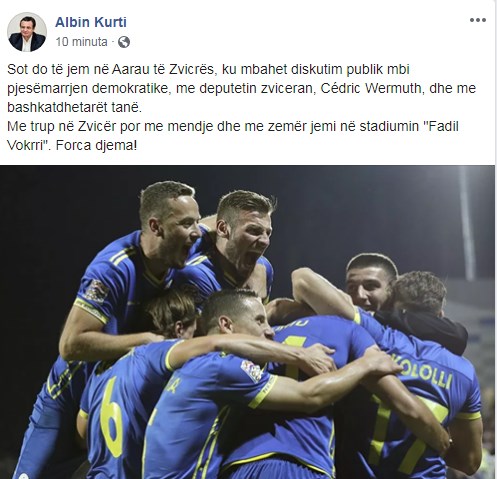Open the team celebration photo in viewer
This screenshot has height=479, width=497.
[x=247, y=322]
